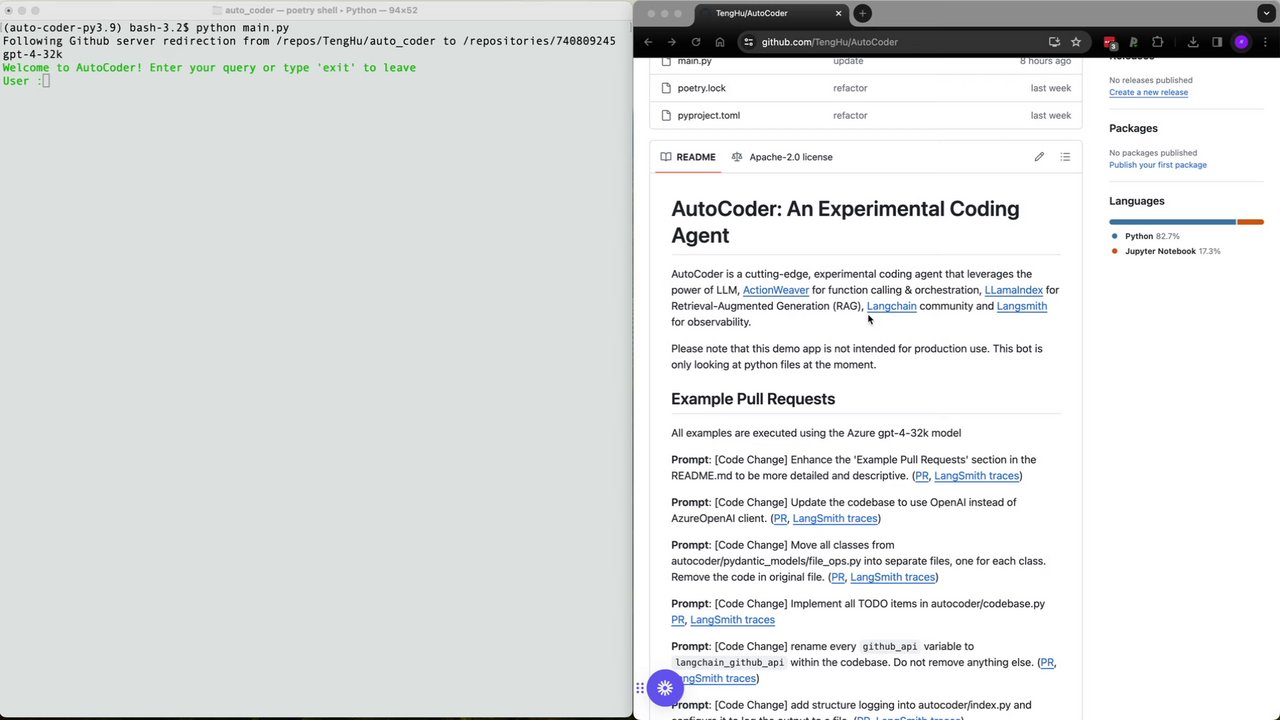The width and height of the screenshot is (1280, 720).
Task: Open PR link for README enhancement prompt
Action: point(922,476)
